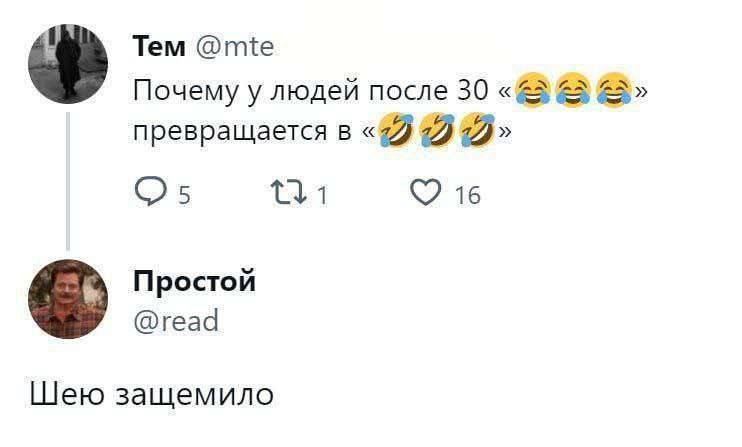Click the display name Простой
This screenshot has width=742, height=447.
coord(195,280)
